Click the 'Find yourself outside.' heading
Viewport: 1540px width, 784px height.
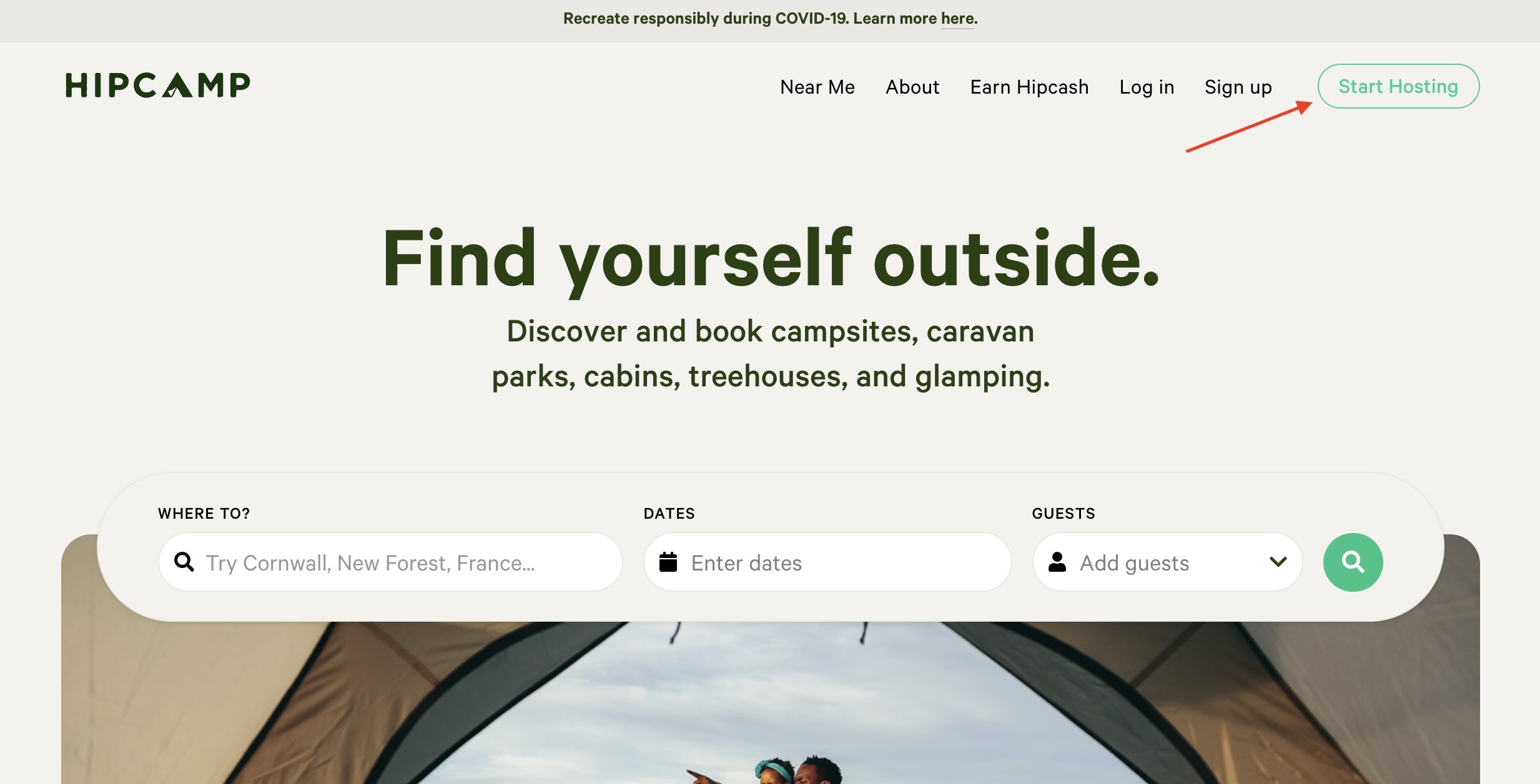[x=770, y=258]
